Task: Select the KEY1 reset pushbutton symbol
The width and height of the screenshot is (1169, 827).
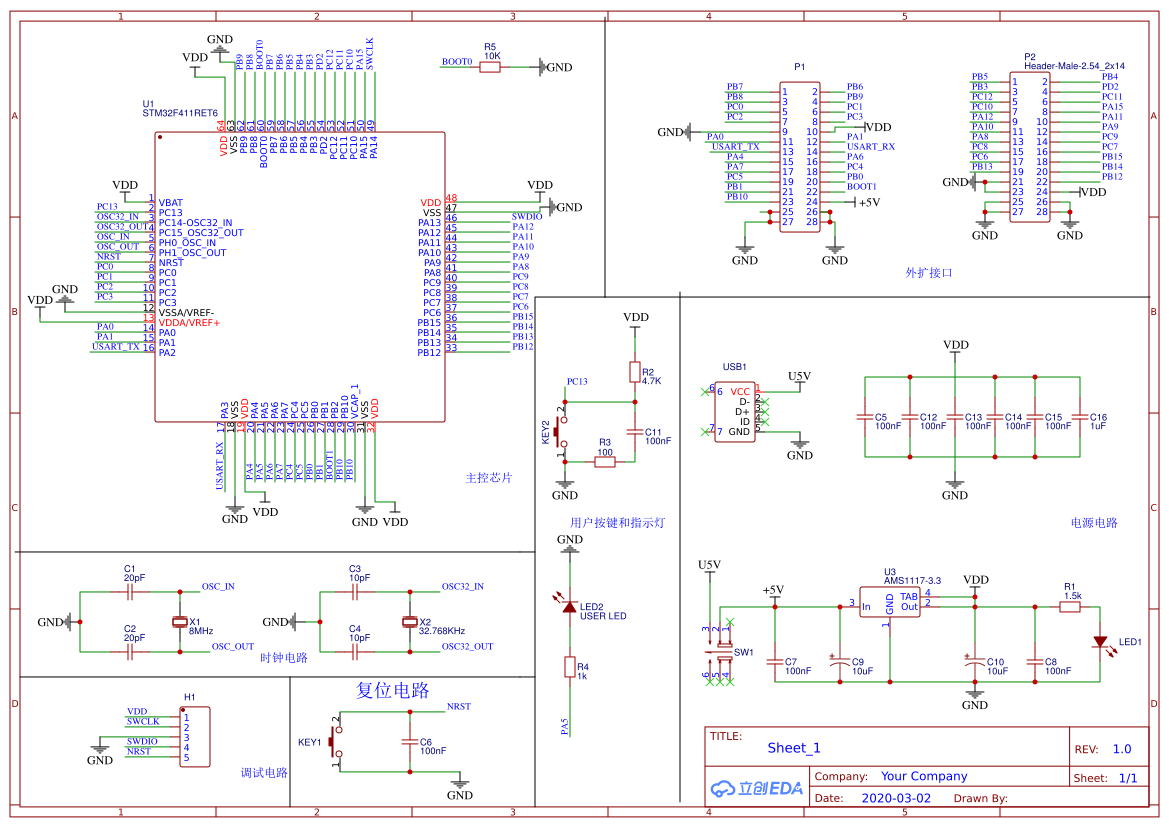Action: pos(335,742)
